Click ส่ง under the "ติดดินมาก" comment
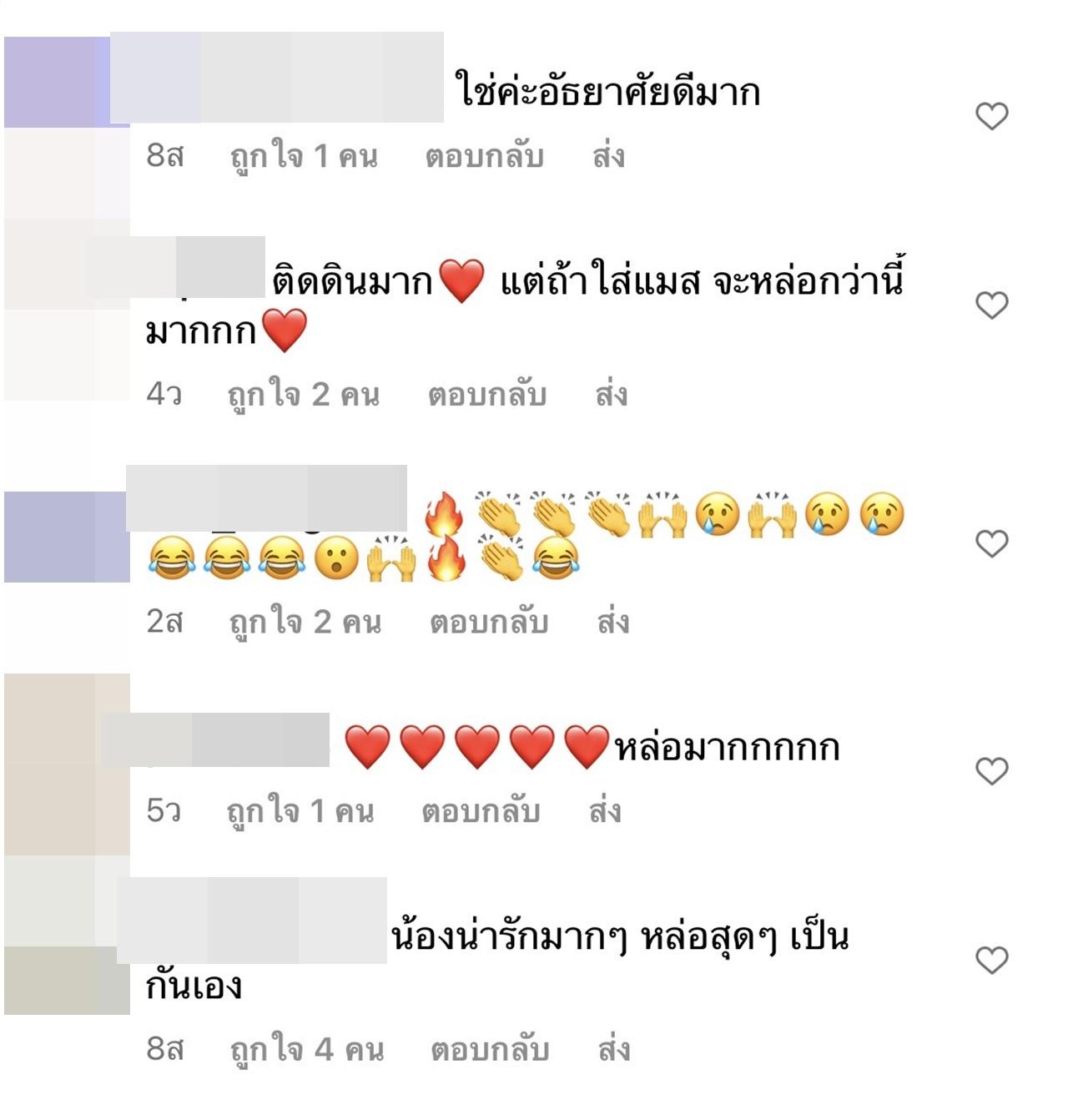Screen dimensions: 1068x1120 612,394
